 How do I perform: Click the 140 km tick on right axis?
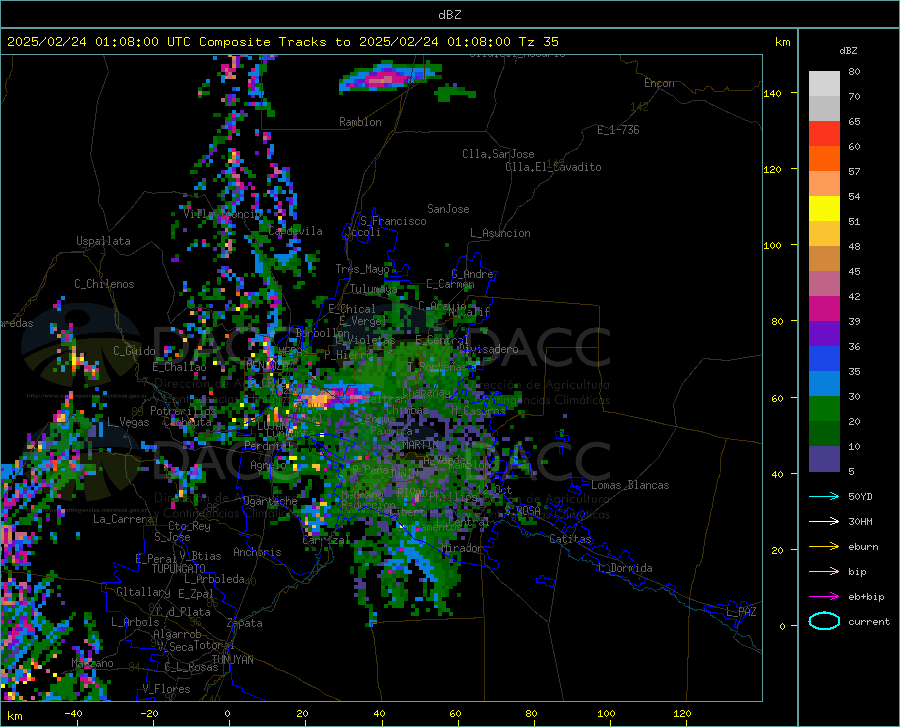pyautogui.click(x=772, y=93)
